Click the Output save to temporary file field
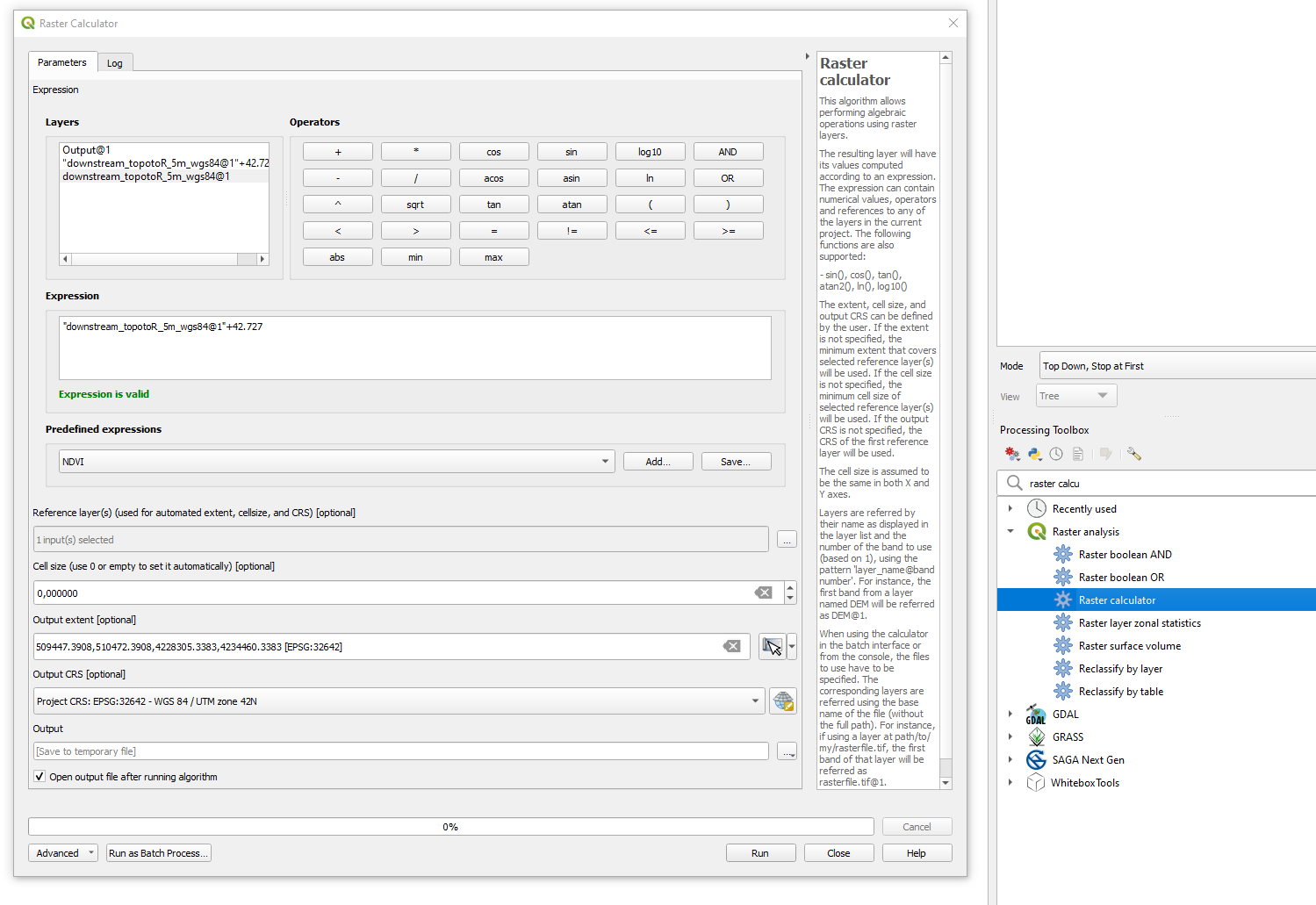1316x905 pixels. pyautogui.click(x=401, y=751)
